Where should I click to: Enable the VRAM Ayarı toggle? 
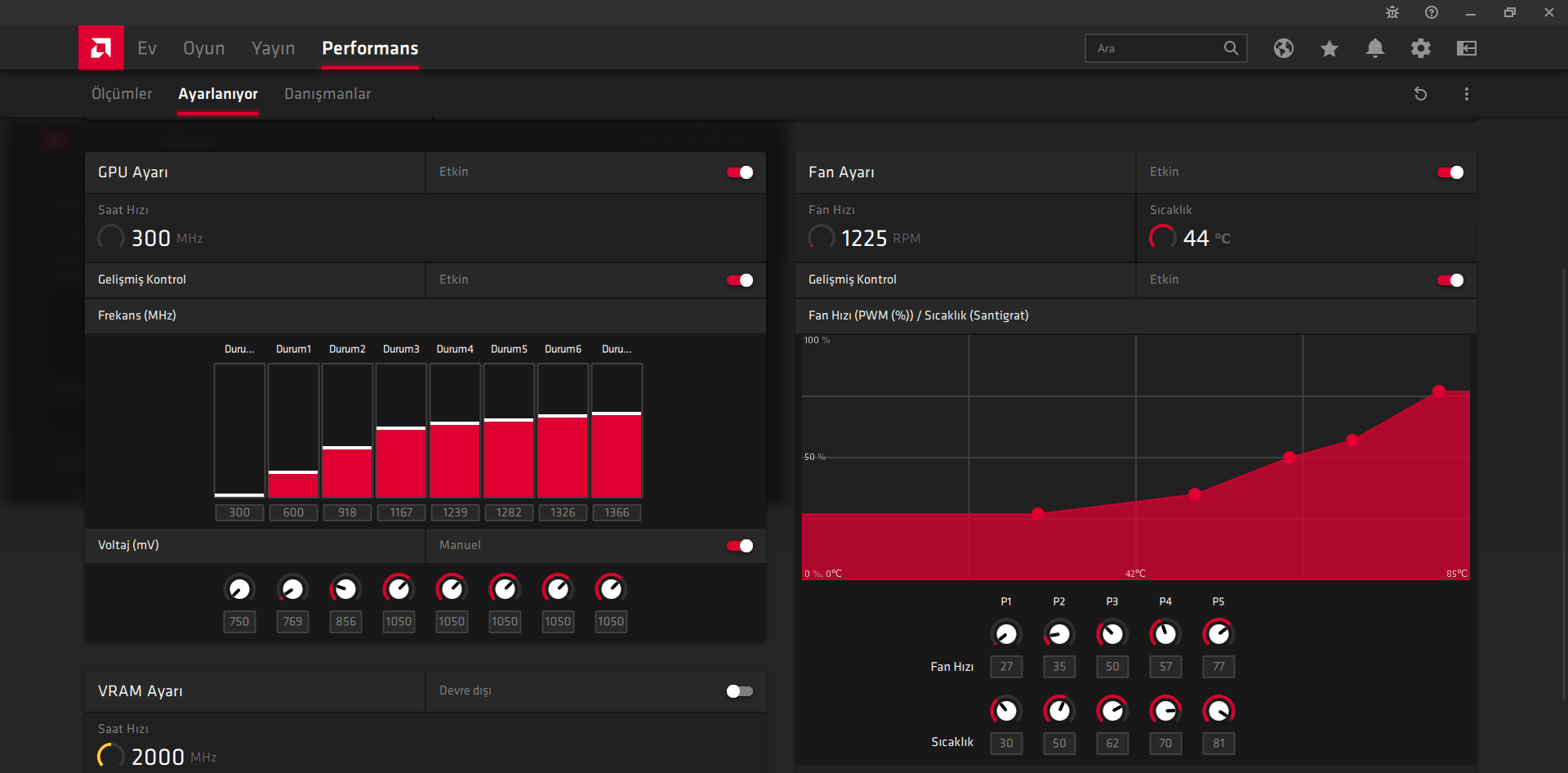coord(740,691)
